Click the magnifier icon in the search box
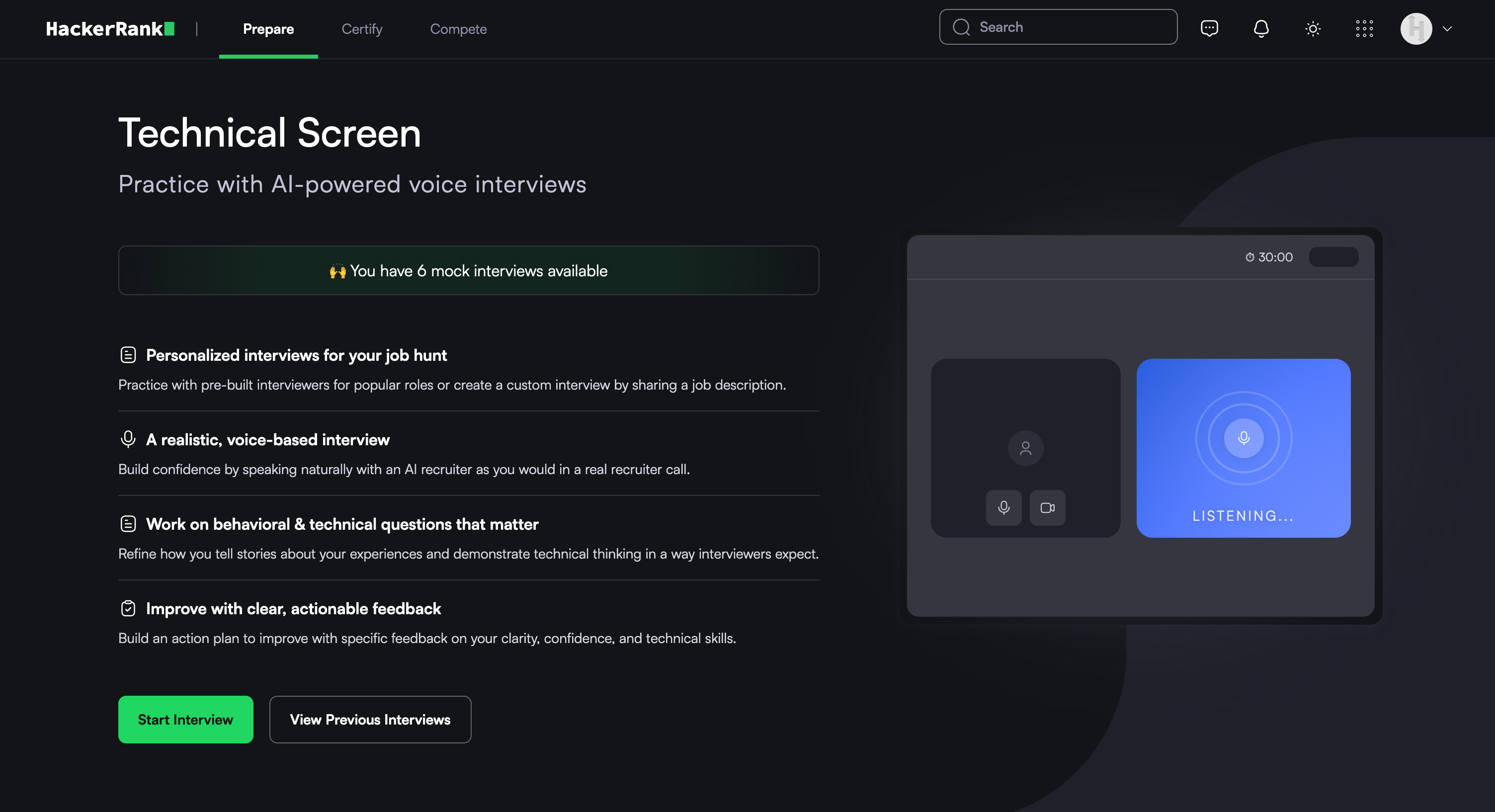 [x=961, y=27]
